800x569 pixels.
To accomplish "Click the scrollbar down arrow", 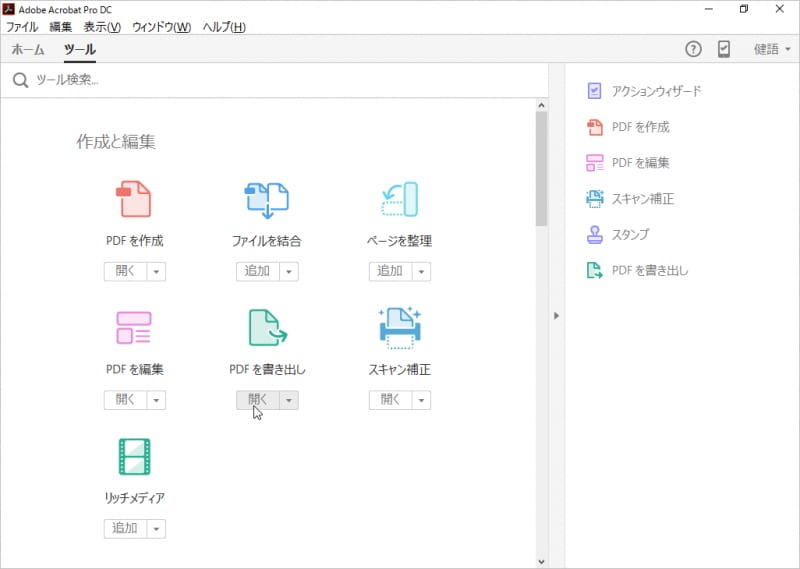I will 541,562.
